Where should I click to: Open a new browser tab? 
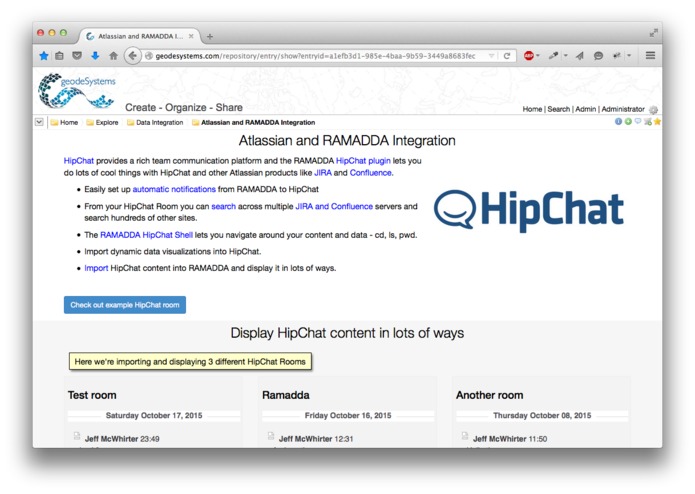pos(210,37)
